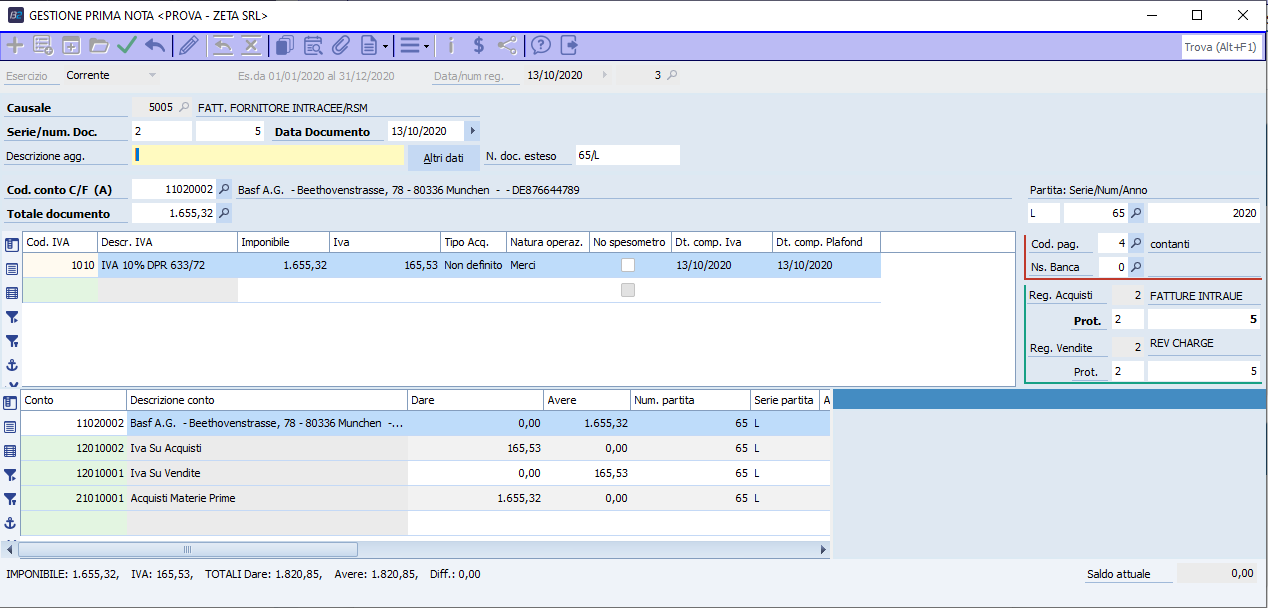The width and height of the screenshot is (1268, 608).
Task: Click the exit door icon in toolbar
Action: (x=569, y=45)
